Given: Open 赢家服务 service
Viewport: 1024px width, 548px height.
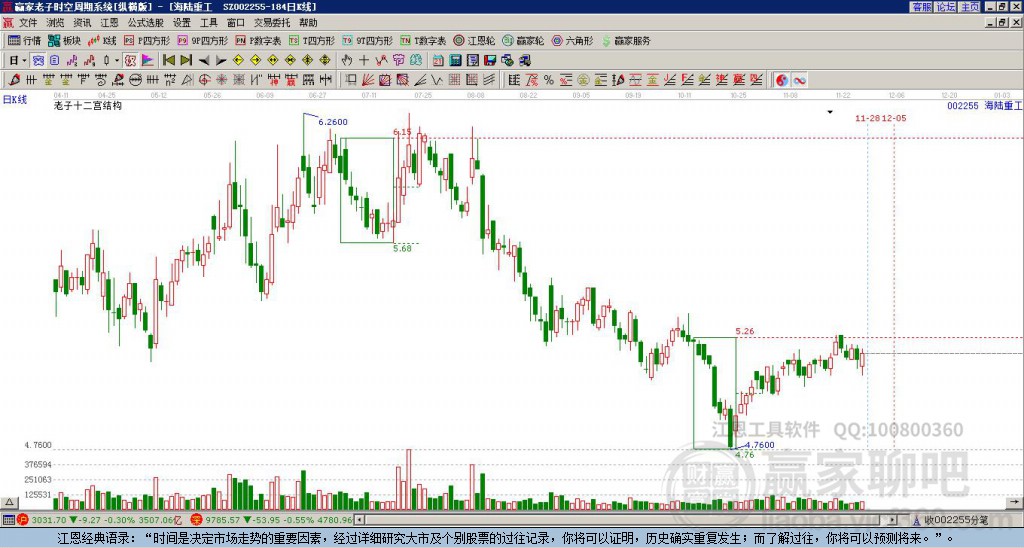Looking at the screenshot, I should 626,40.
